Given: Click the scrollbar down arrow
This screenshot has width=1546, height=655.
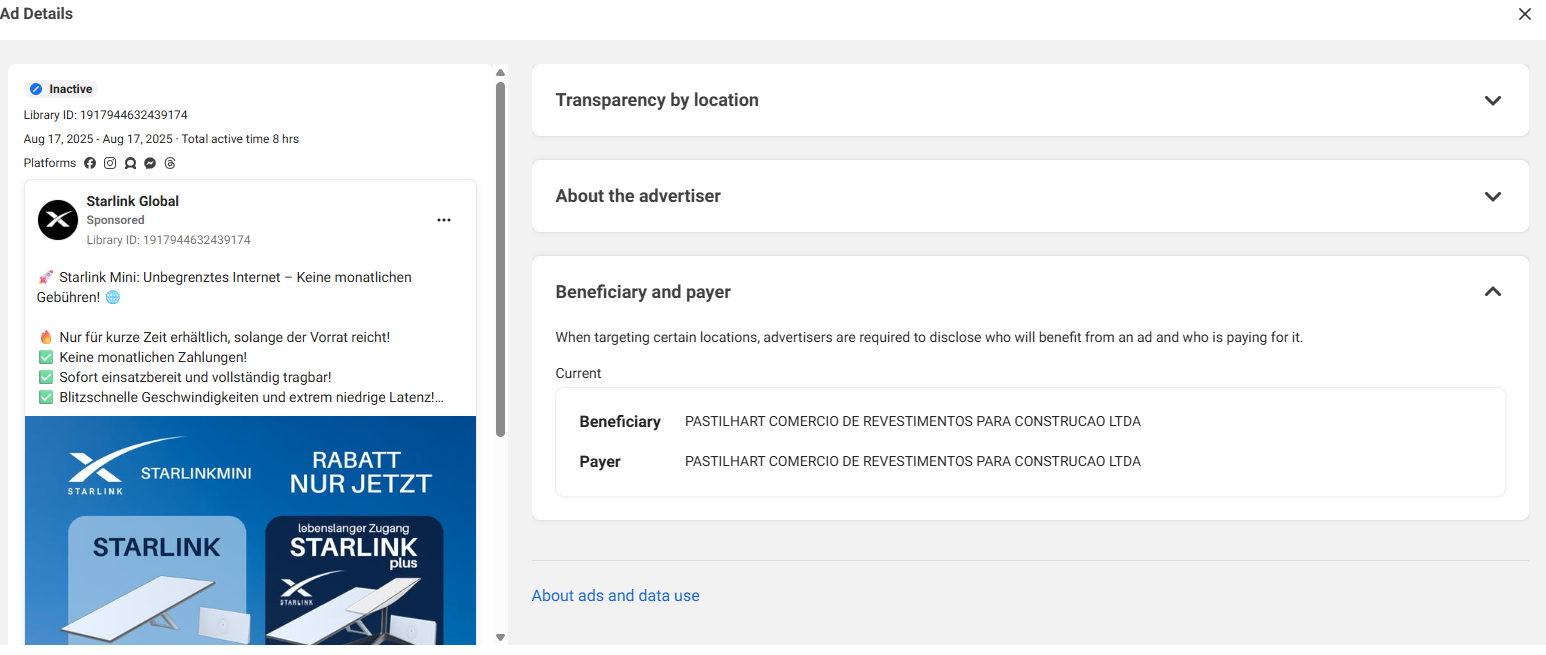Looking at the screenshot, I should [x=500, y=637].
